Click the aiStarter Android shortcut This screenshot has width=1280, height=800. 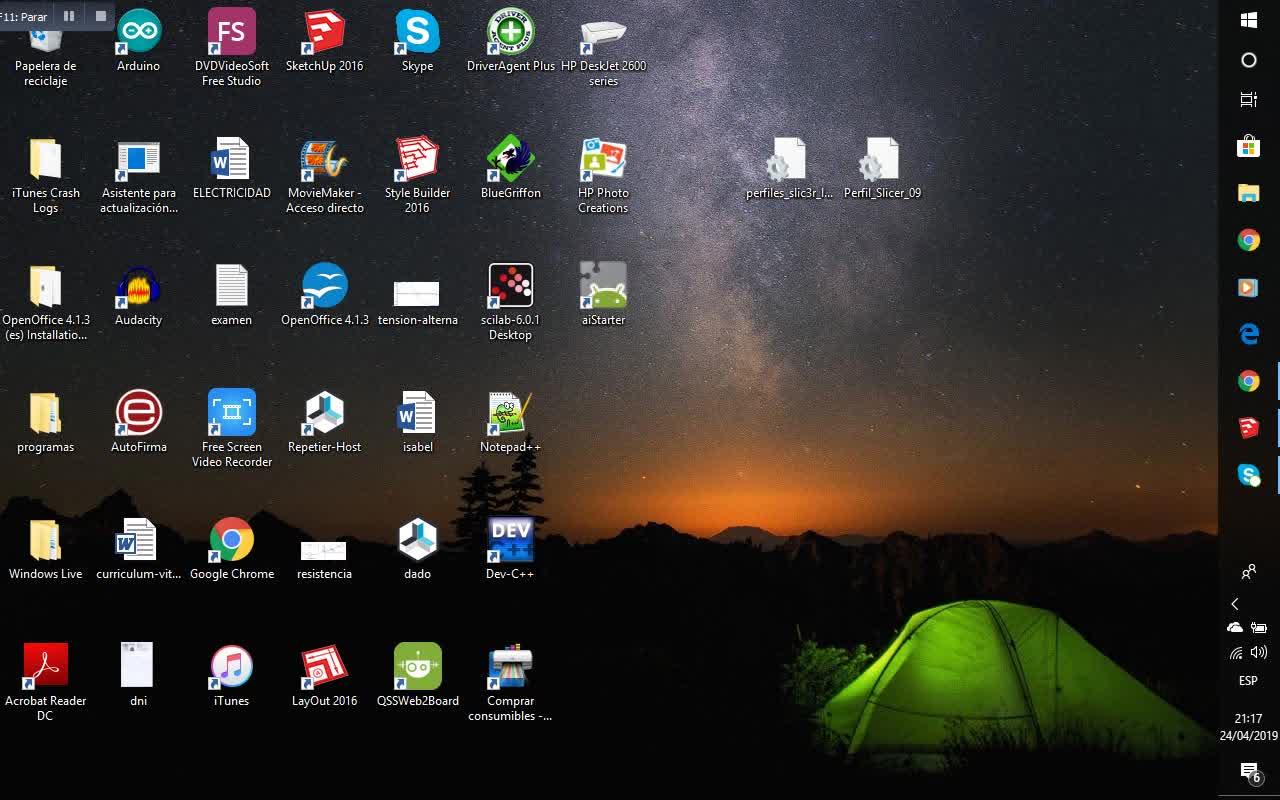(603, 295)
